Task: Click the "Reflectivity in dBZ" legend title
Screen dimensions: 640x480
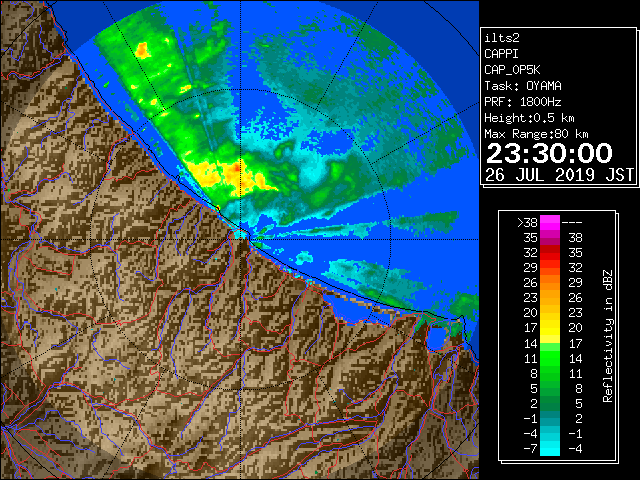Action: [608, 336]
